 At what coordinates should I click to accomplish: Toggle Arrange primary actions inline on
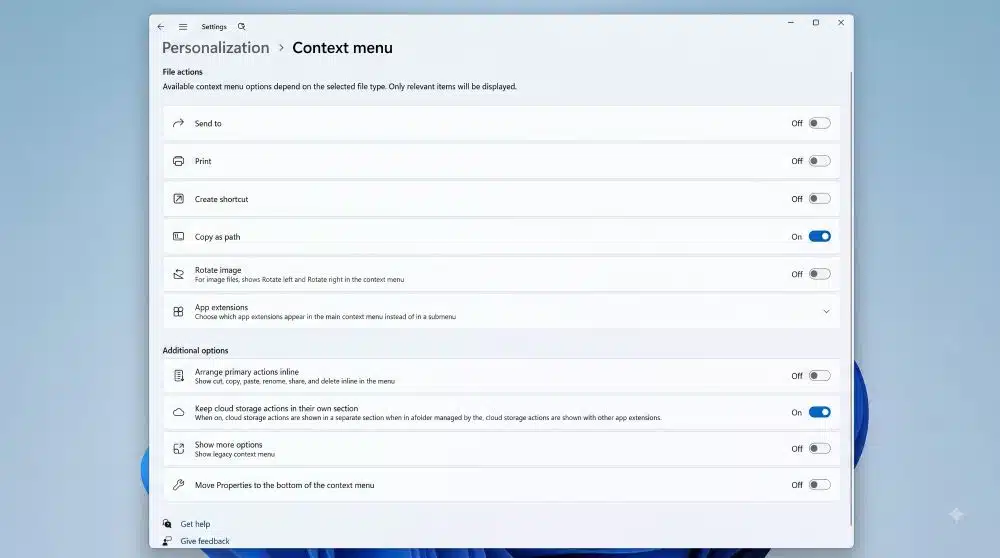[x=820, y=376]
